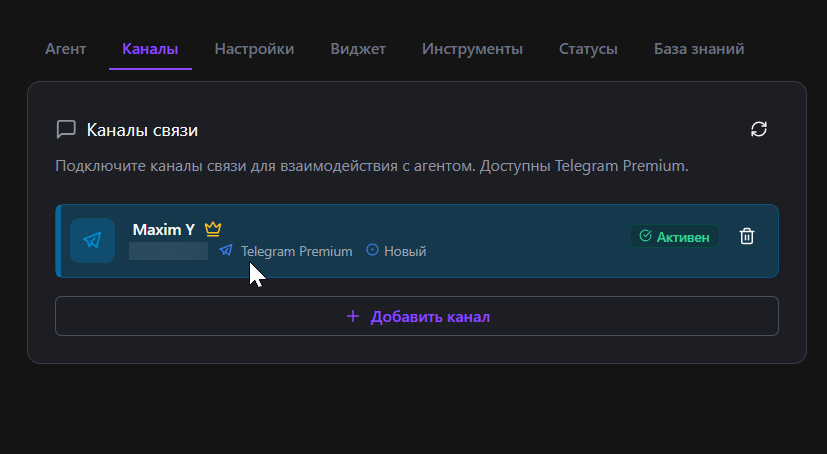Screen dimensions: 827x454
Task: Click the redacted field under Maxim Y
Action: (x=169, y=251)
